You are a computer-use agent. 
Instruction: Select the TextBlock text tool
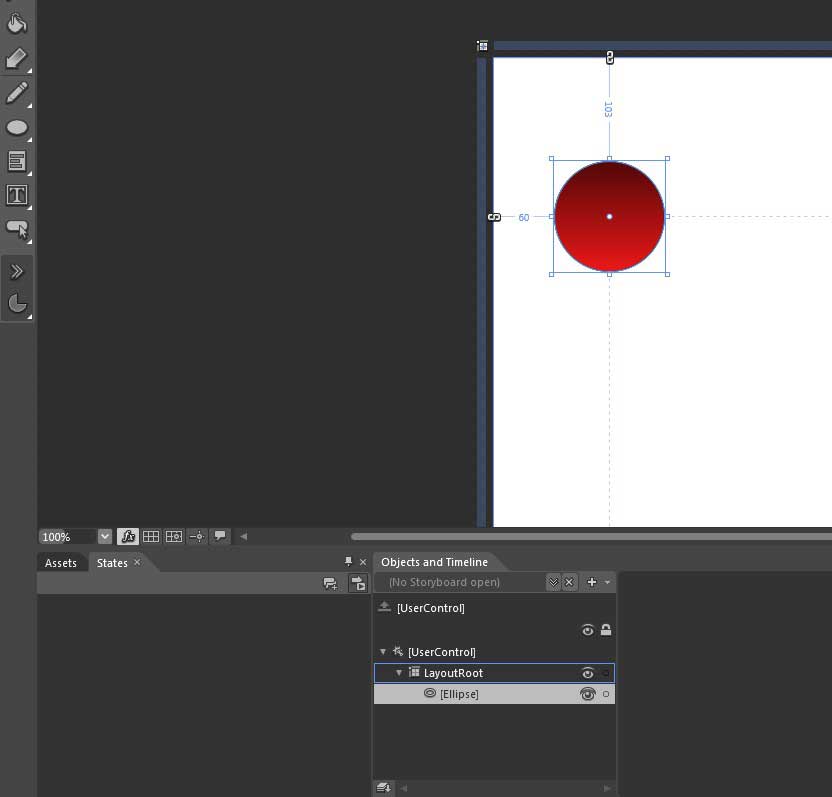(16, 195)
